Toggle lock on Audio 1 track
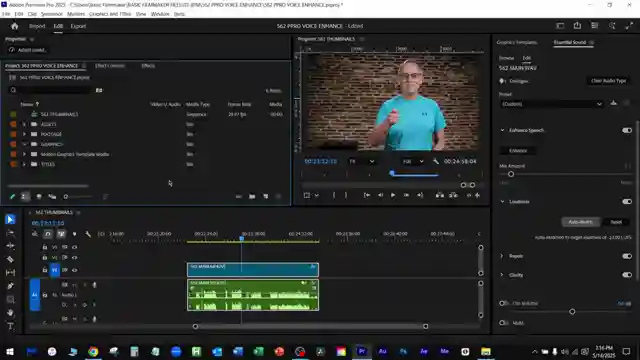 click(44, 295)
